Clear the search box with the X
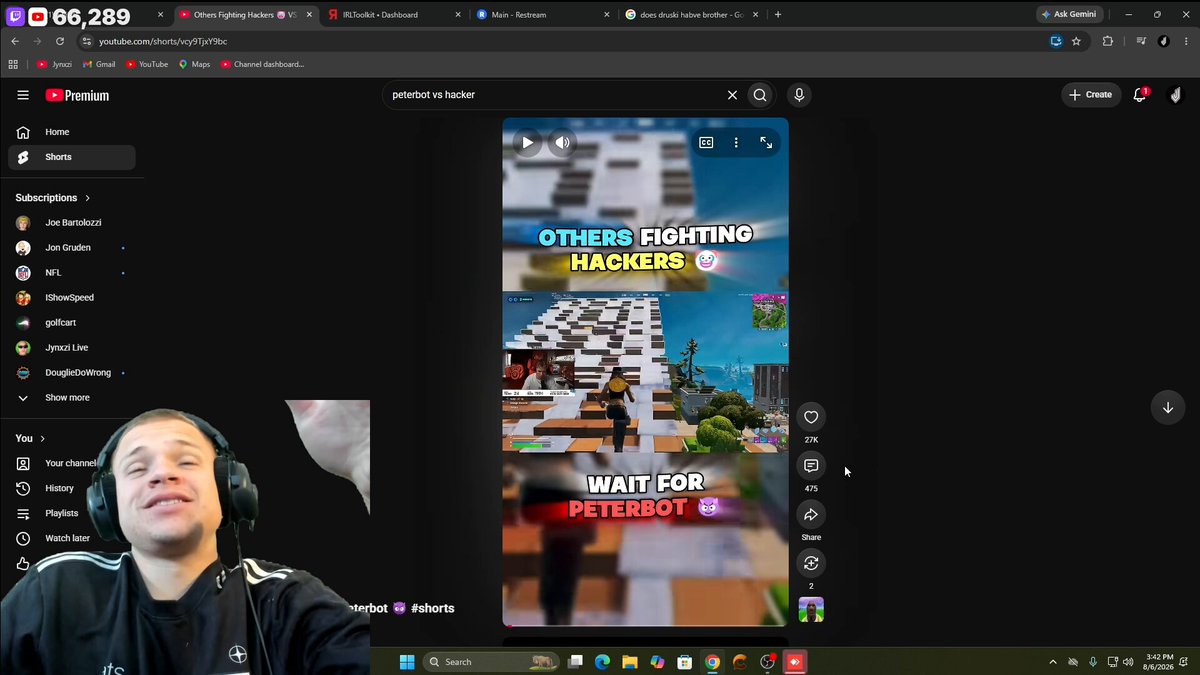Viewport: 1200px width, 675px height. [x=732, y=95]
